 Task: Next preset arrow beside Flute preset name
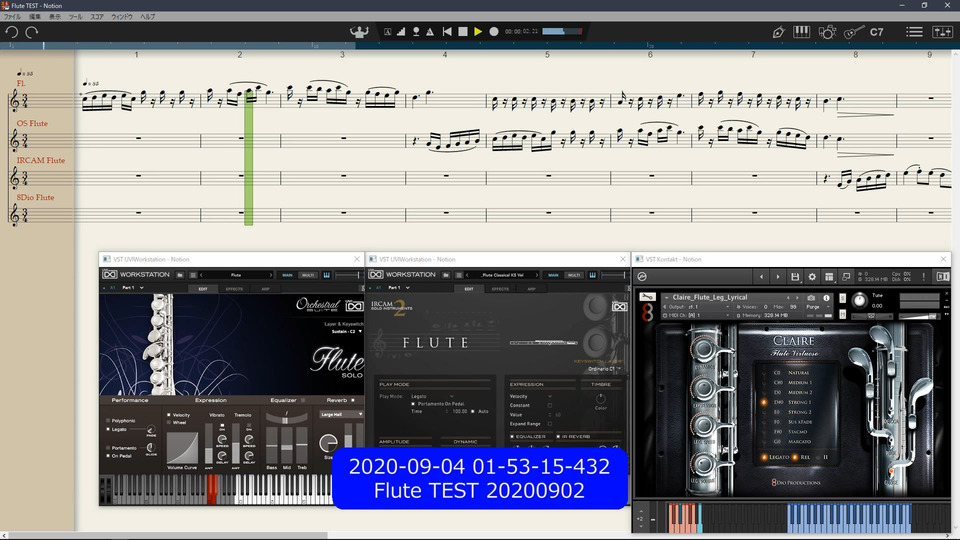click(271, 275)
